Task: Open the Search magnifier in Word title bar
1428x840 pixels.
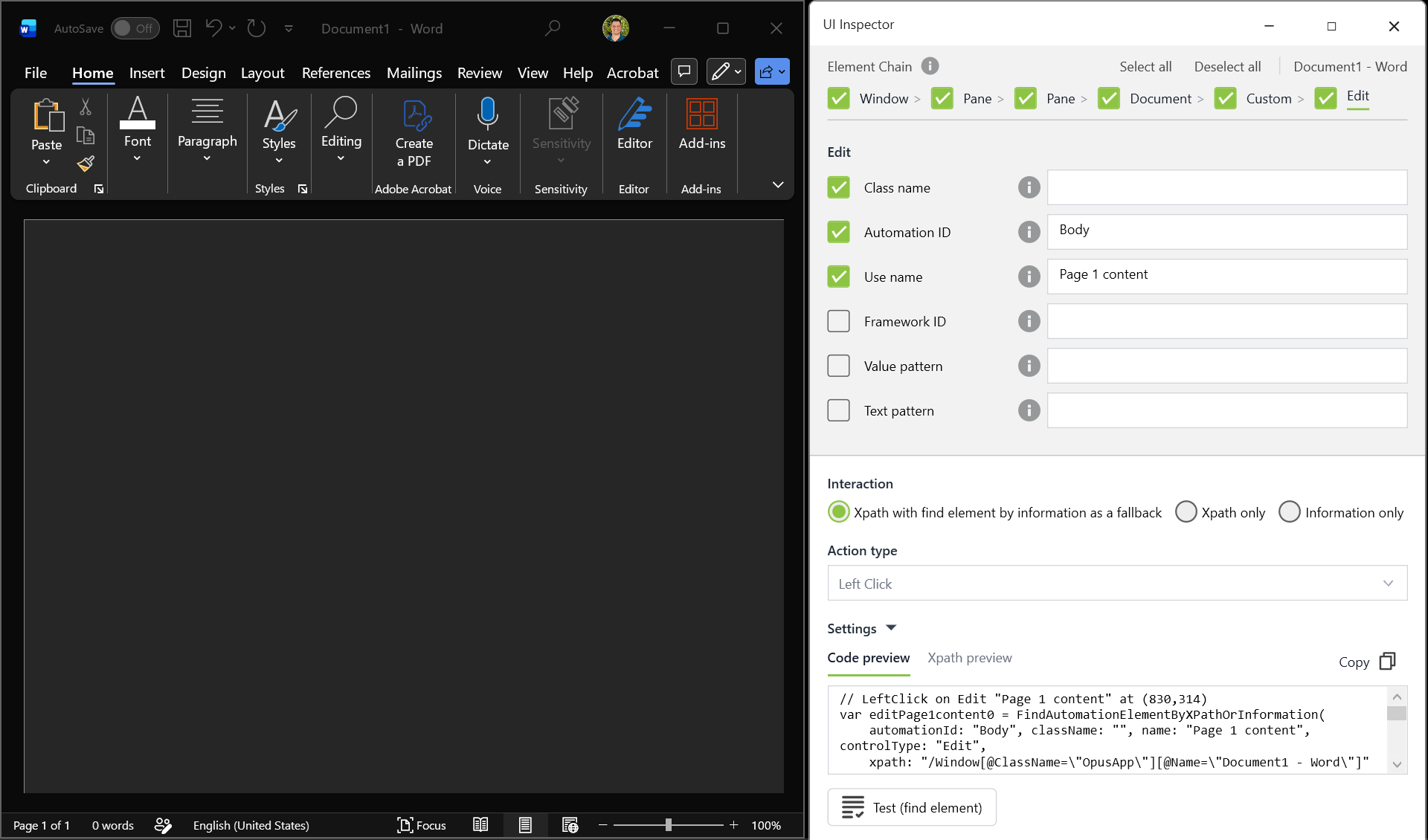Action: pos(552,28)
